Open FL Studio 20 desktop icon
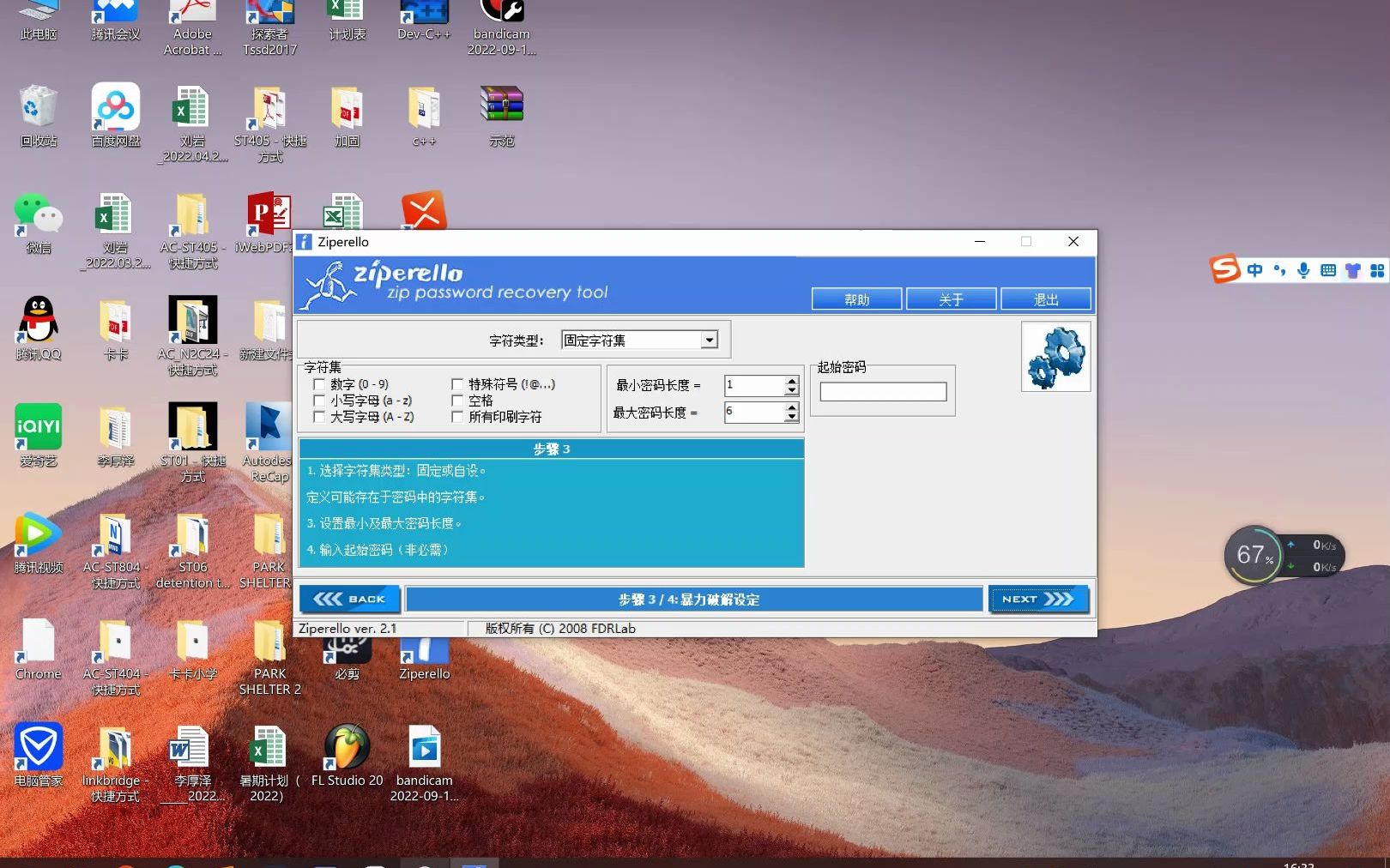 (347, 756)
